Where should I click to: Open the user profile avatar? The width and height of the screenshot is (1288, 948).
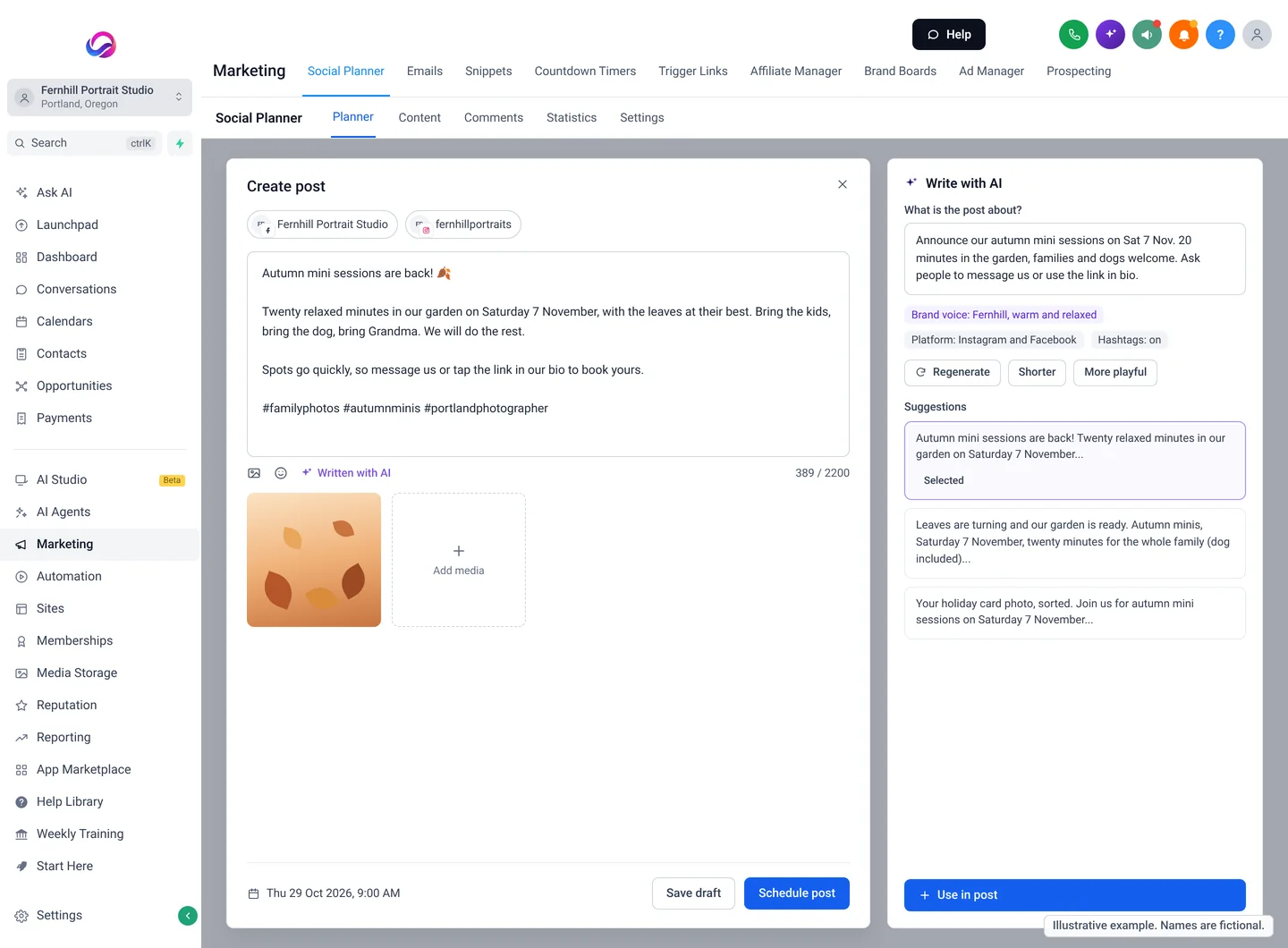coord(1257,35)
